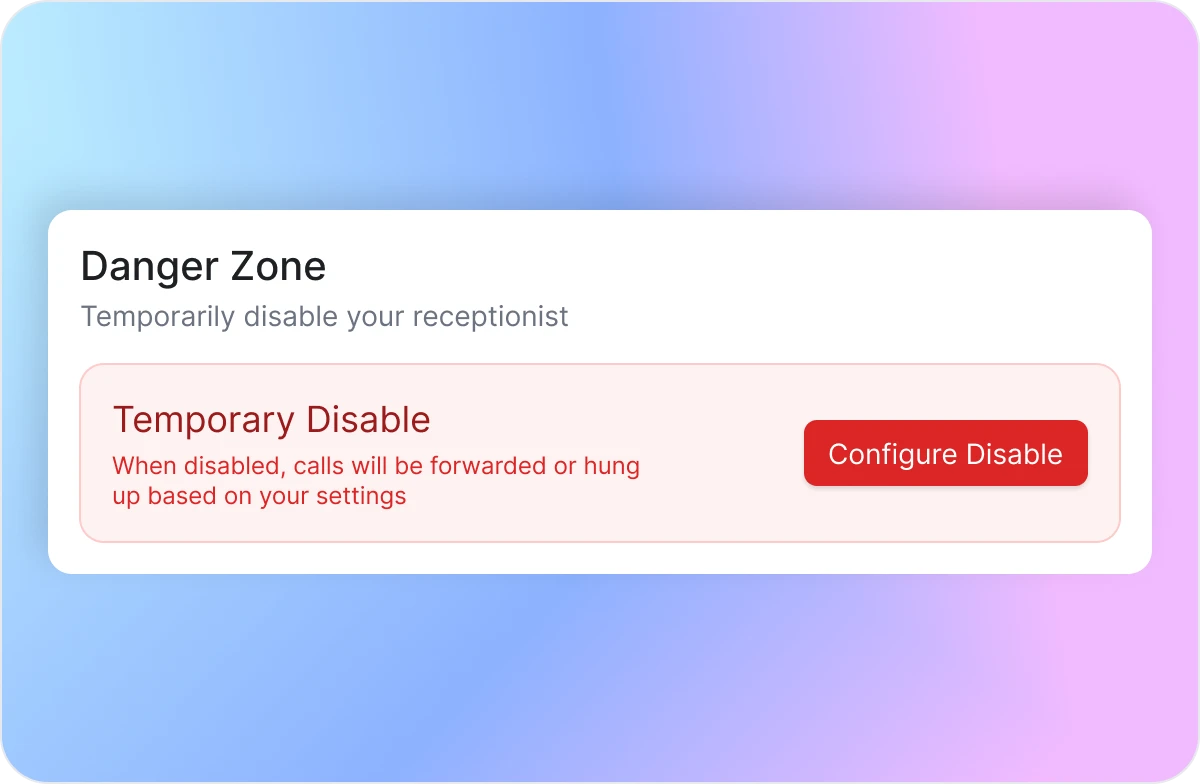This screenshot has width=1200, height=784.
Task: Click the left edge of the pink panel
Action: [80, 450]
